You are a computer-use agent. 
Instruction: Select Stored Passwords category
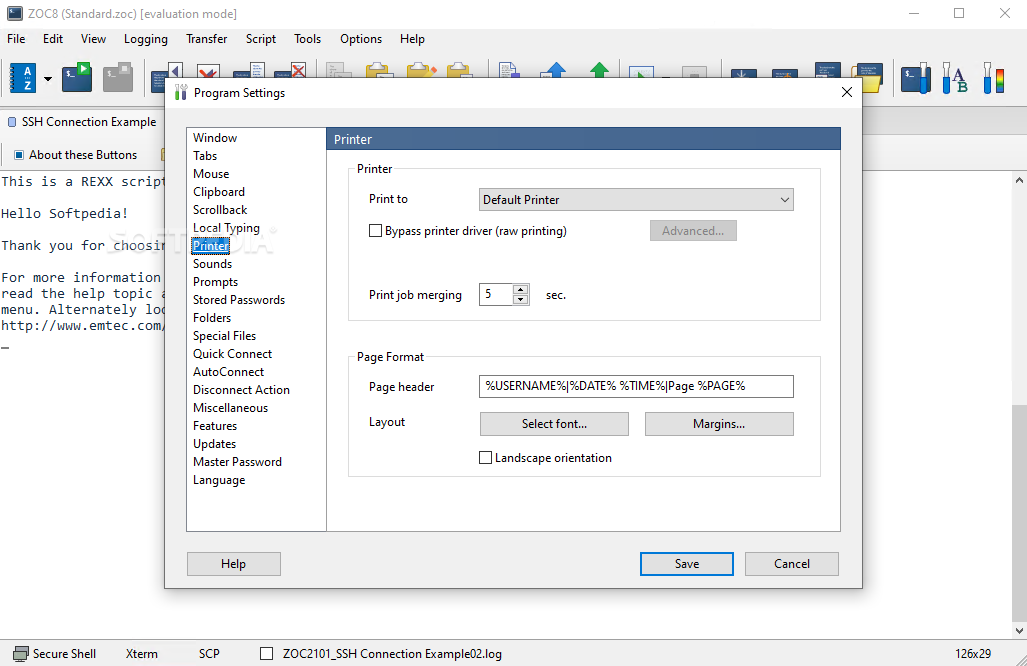pyautogui.click(x=239, y=300)
